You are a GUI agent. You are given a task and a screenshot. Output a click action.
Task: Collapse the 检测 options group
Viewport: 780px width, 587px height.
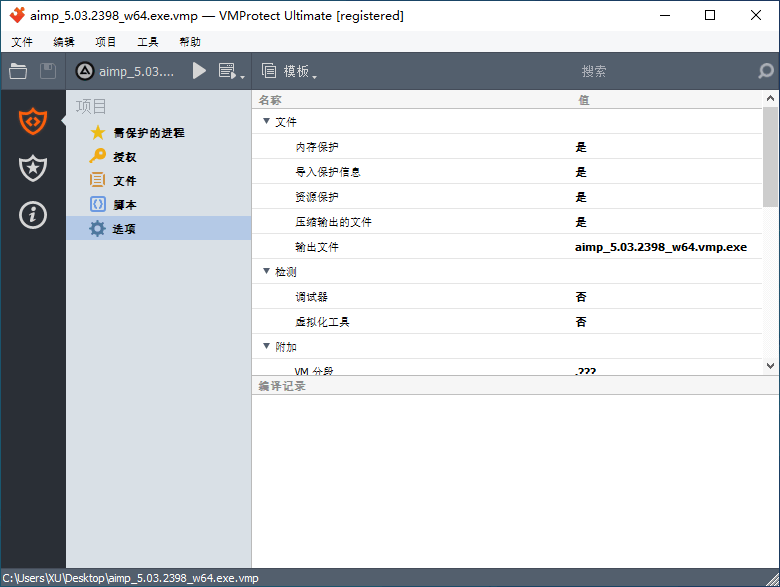pos(266,271)
